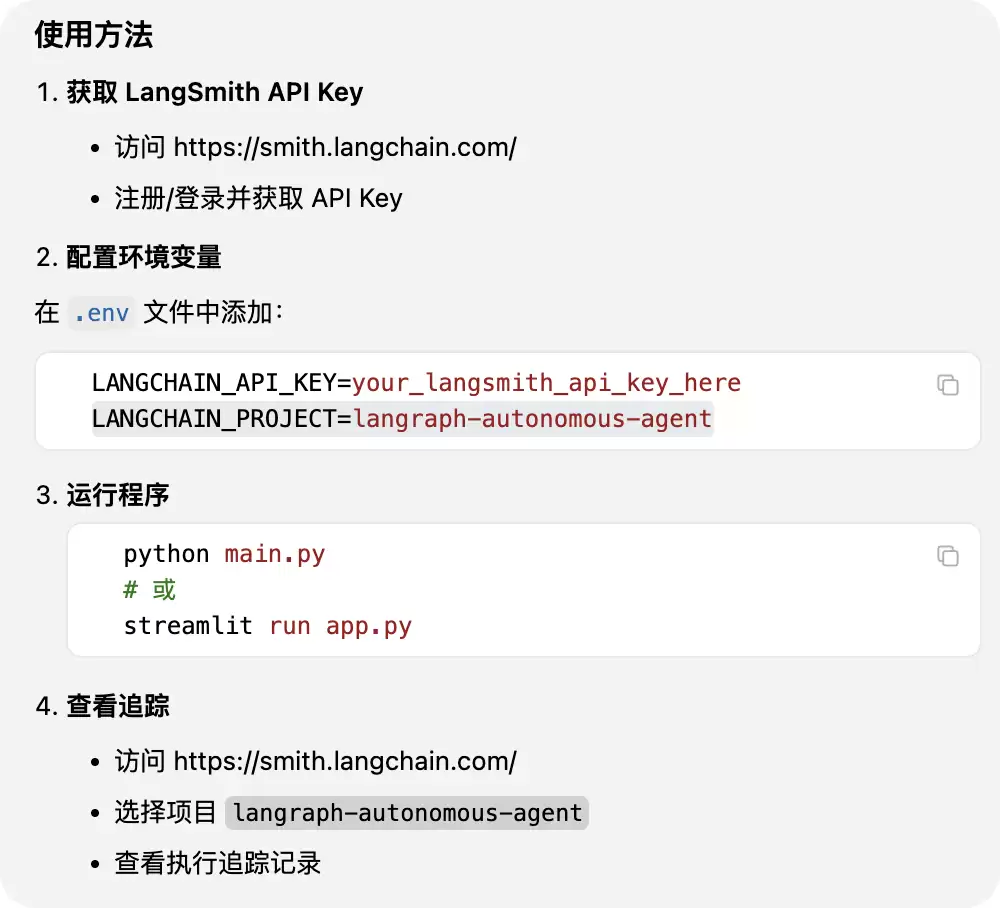Click the langraph-autonomous-agent inline code badge

tap(407, 813)
